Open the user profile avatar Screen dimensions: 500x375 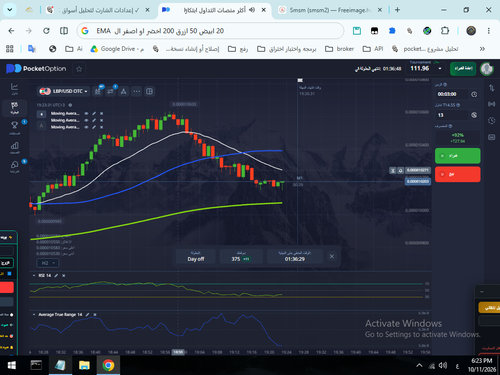[x=487, y=69]
